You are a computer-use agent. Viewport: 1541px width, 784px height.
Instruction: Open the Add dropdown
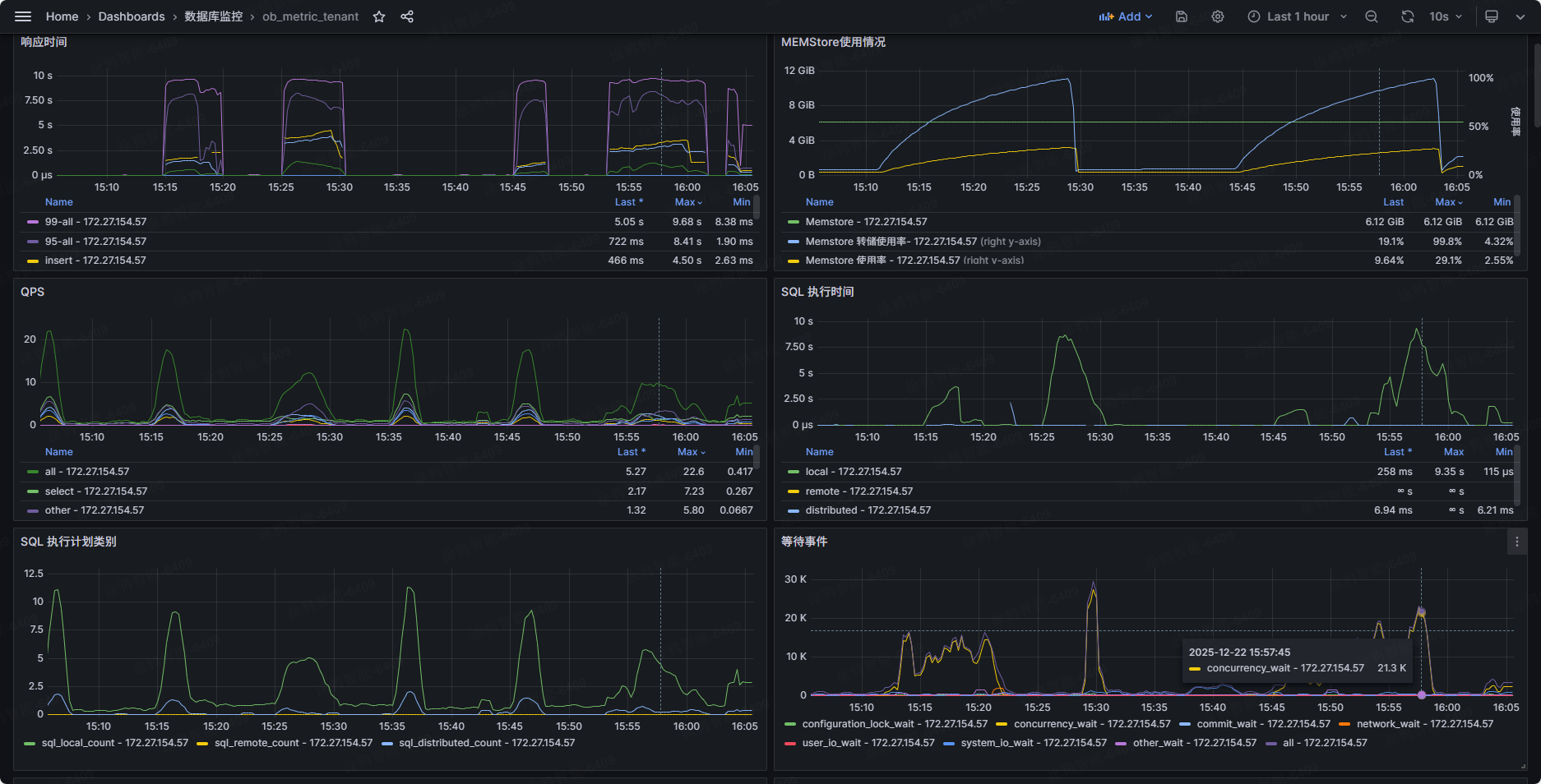[x=1126, y=16]
